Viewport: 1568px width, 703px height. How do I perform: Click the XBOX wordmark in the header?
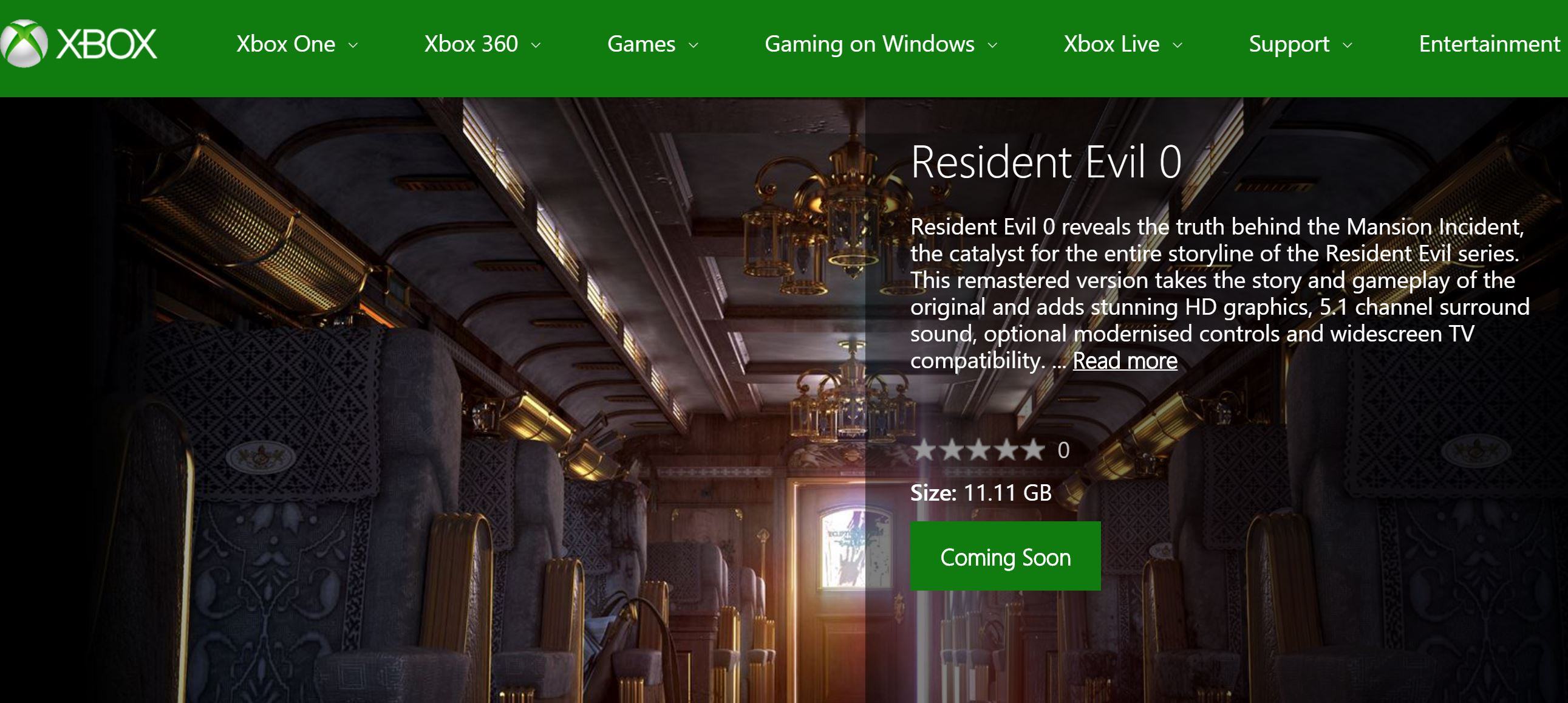tap(106, 44)
